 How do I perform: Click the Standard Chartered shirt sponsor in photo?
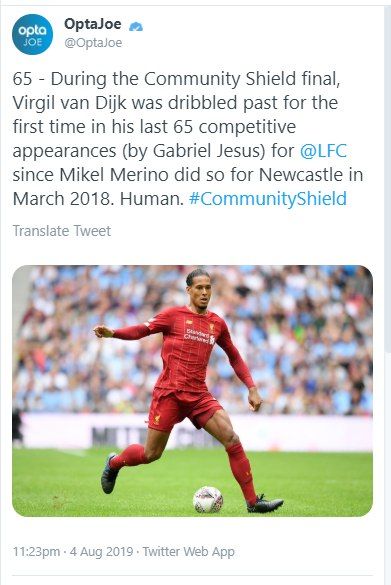click(x=200, y=336)
